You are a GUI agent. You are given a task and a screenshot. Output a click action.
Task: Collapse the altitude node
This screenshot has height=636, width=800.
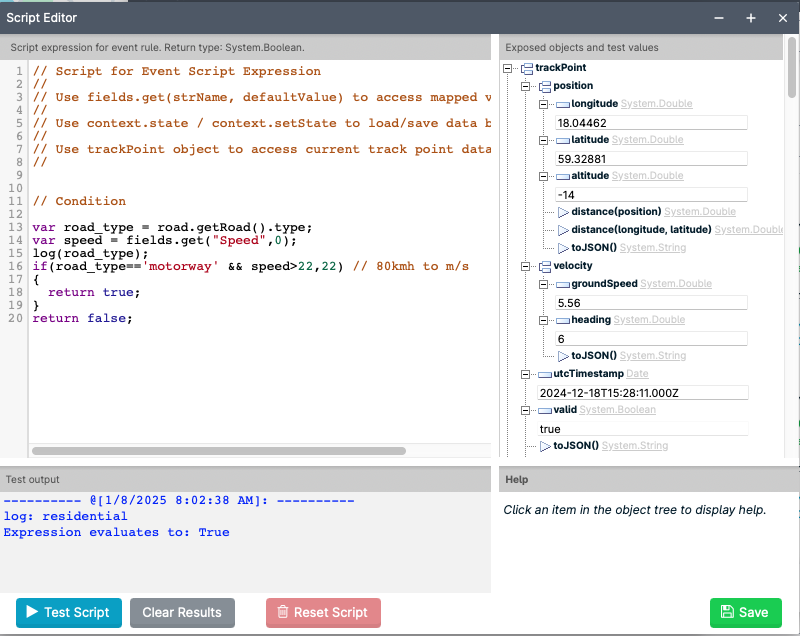click(x=543, y=176)
